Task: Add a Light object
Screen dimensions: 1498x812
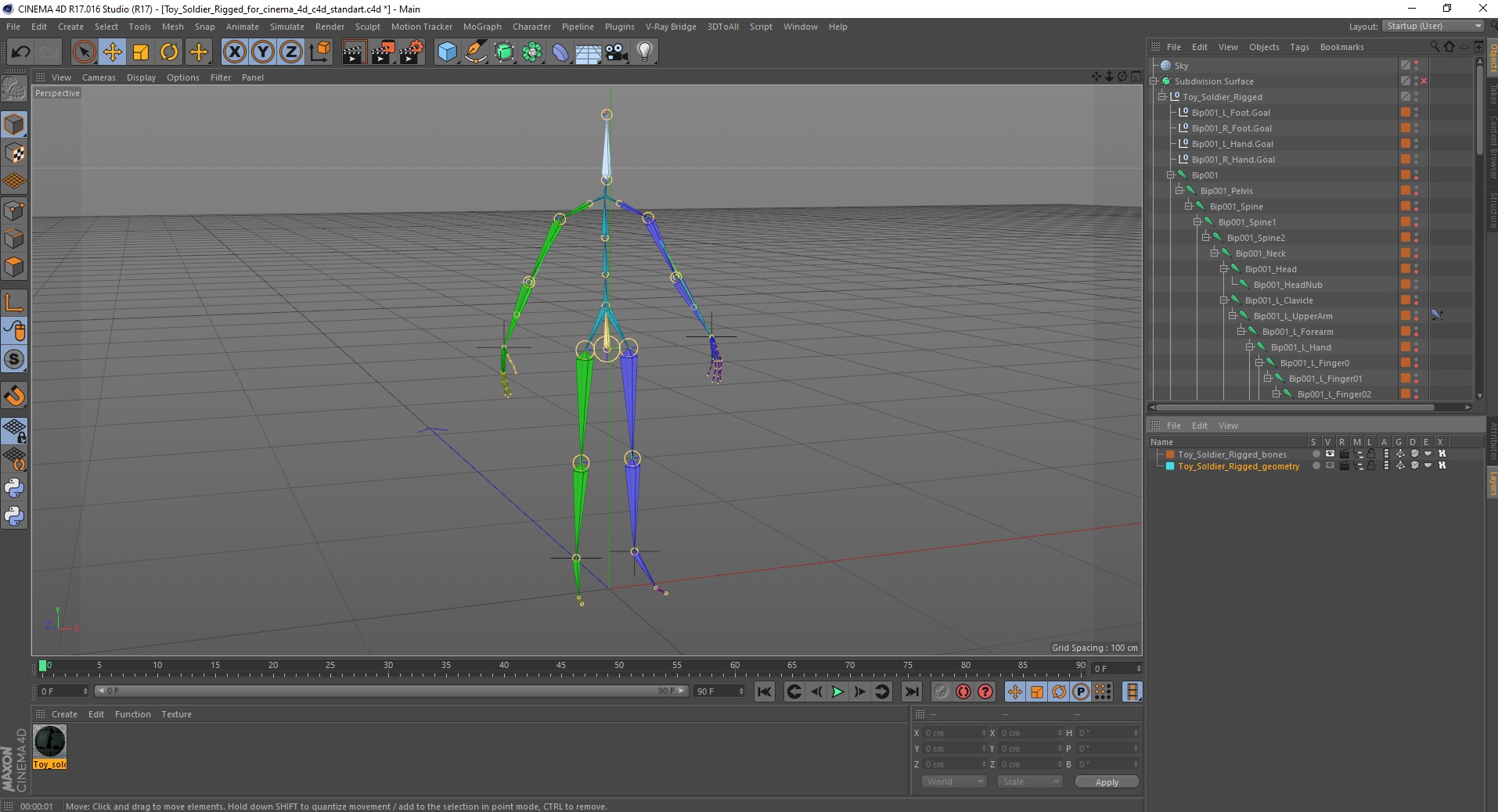Action: (645, 52)
